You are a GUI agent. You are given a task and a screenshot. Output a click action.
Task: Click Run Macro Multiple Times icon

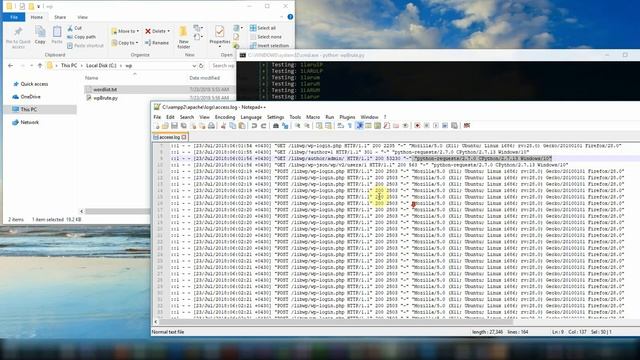click(x=445, y=126)
